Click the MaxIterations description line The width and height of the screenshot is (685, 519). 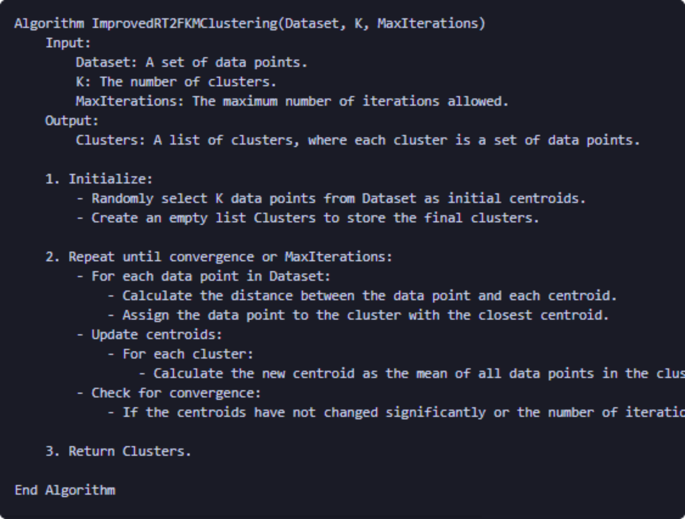coord(292,101)
